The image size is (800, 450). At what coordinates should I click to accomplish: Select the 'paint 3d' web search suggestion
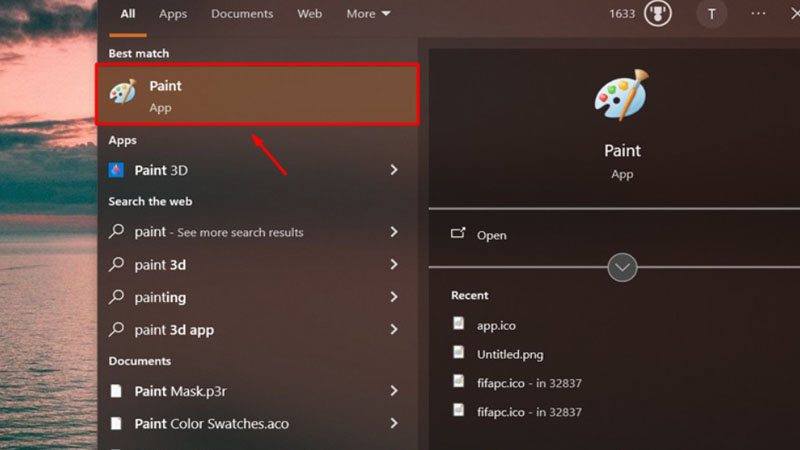coord(160,265)
